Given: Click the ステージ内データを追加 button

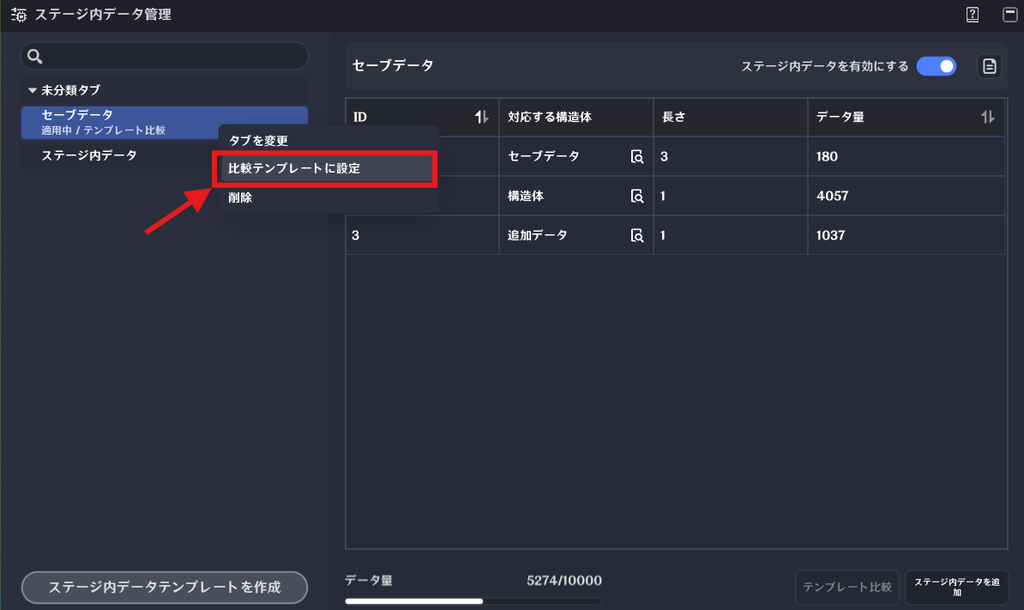Looking at the screenshot, I should click(957, 587).
